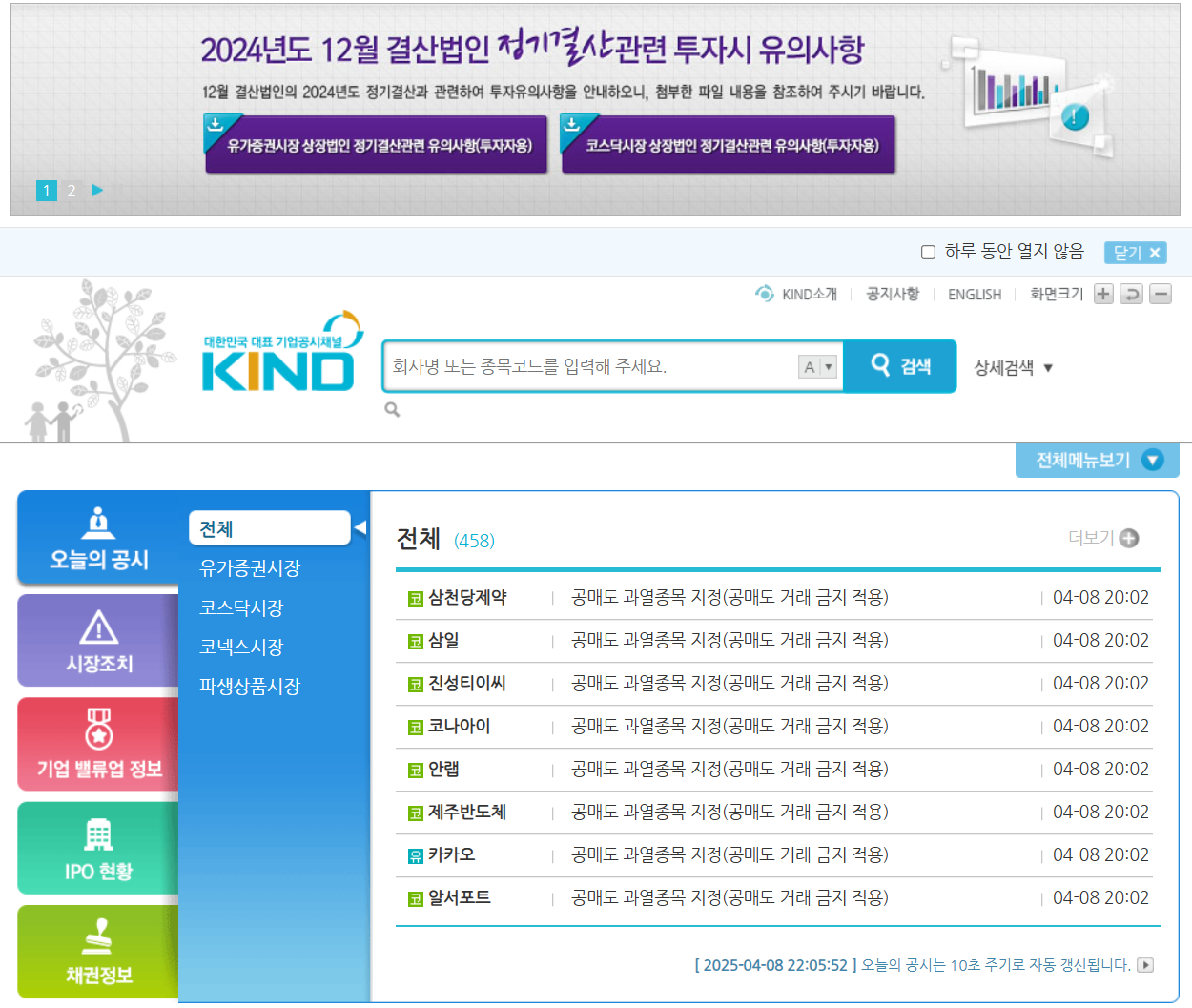The height and width of the screenshot is (1008, 1192).
Task: Click the 전체 (458) count
Action: [474, 541]
